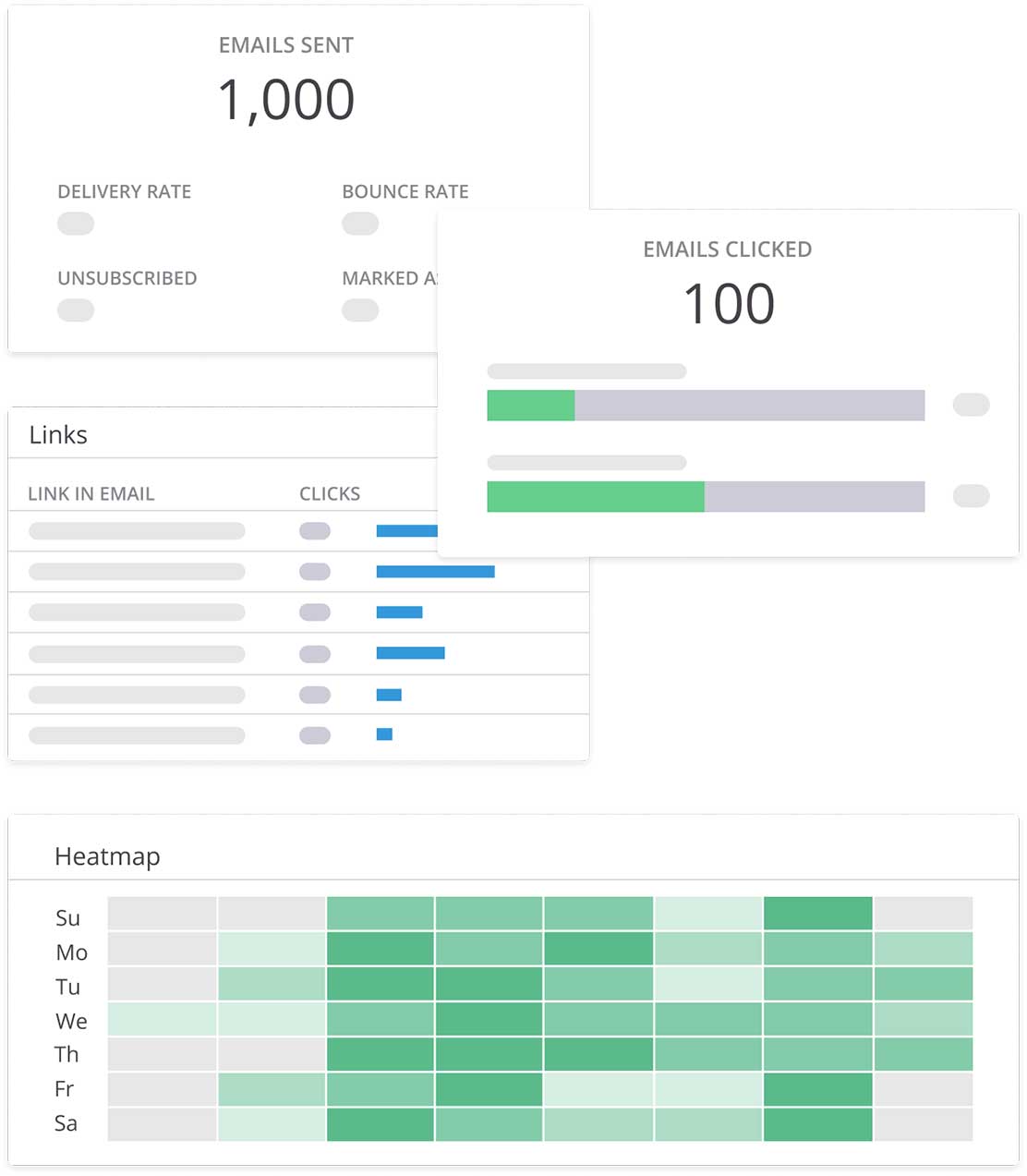Click the Emails Clicked 100 count

tap(729, 304)
